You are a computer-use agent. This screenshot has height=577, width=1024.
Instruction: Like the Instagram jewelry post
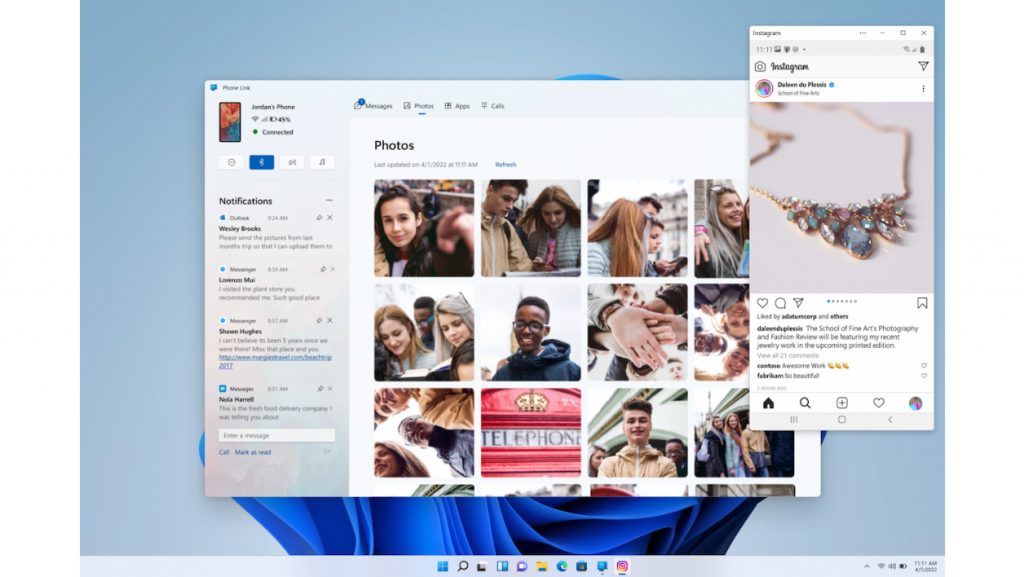762,303
